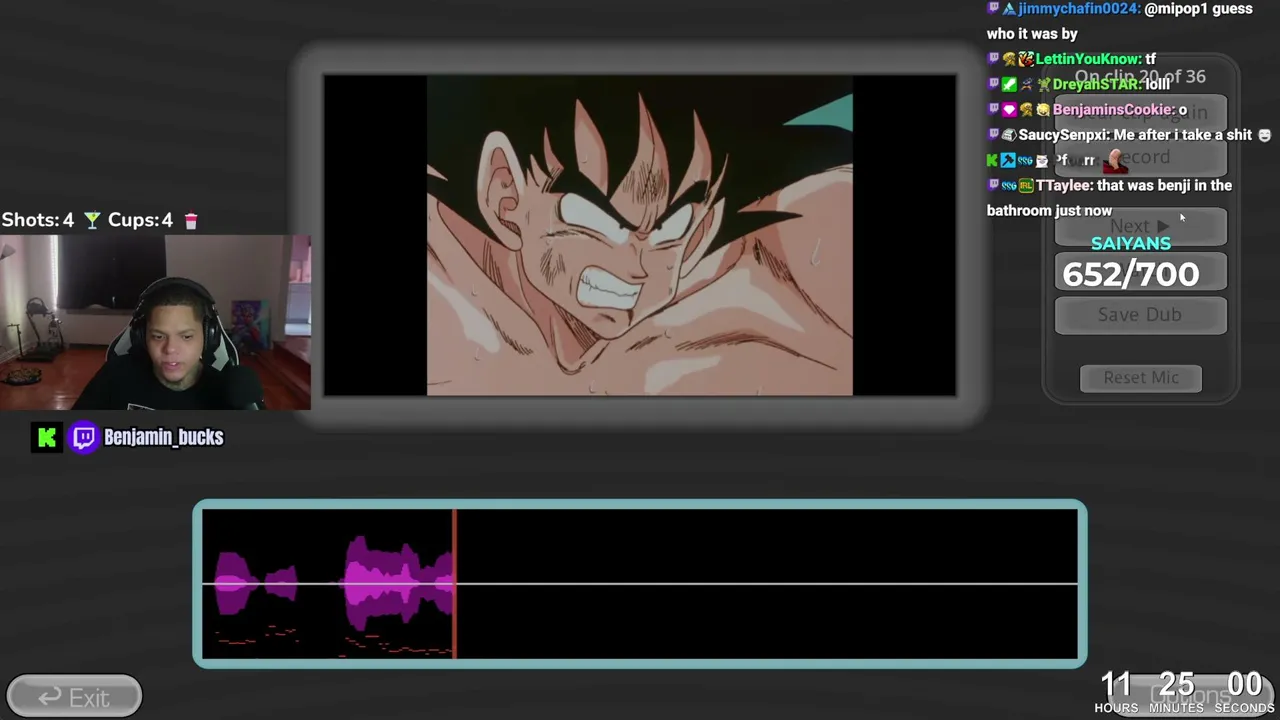Click the 'Cups: 4' counter
1280x720 pixels.
[x=140, y=220]
